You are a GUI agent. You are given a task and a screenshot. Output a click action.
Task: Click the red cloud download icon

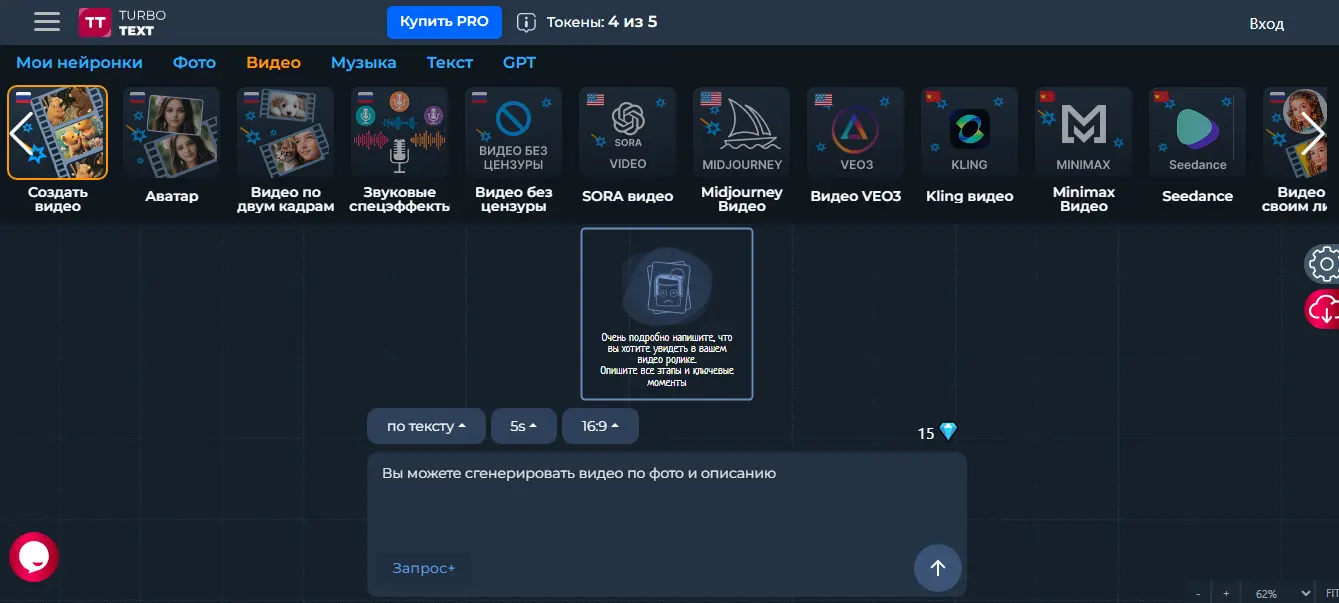[x=1323, y=309]
